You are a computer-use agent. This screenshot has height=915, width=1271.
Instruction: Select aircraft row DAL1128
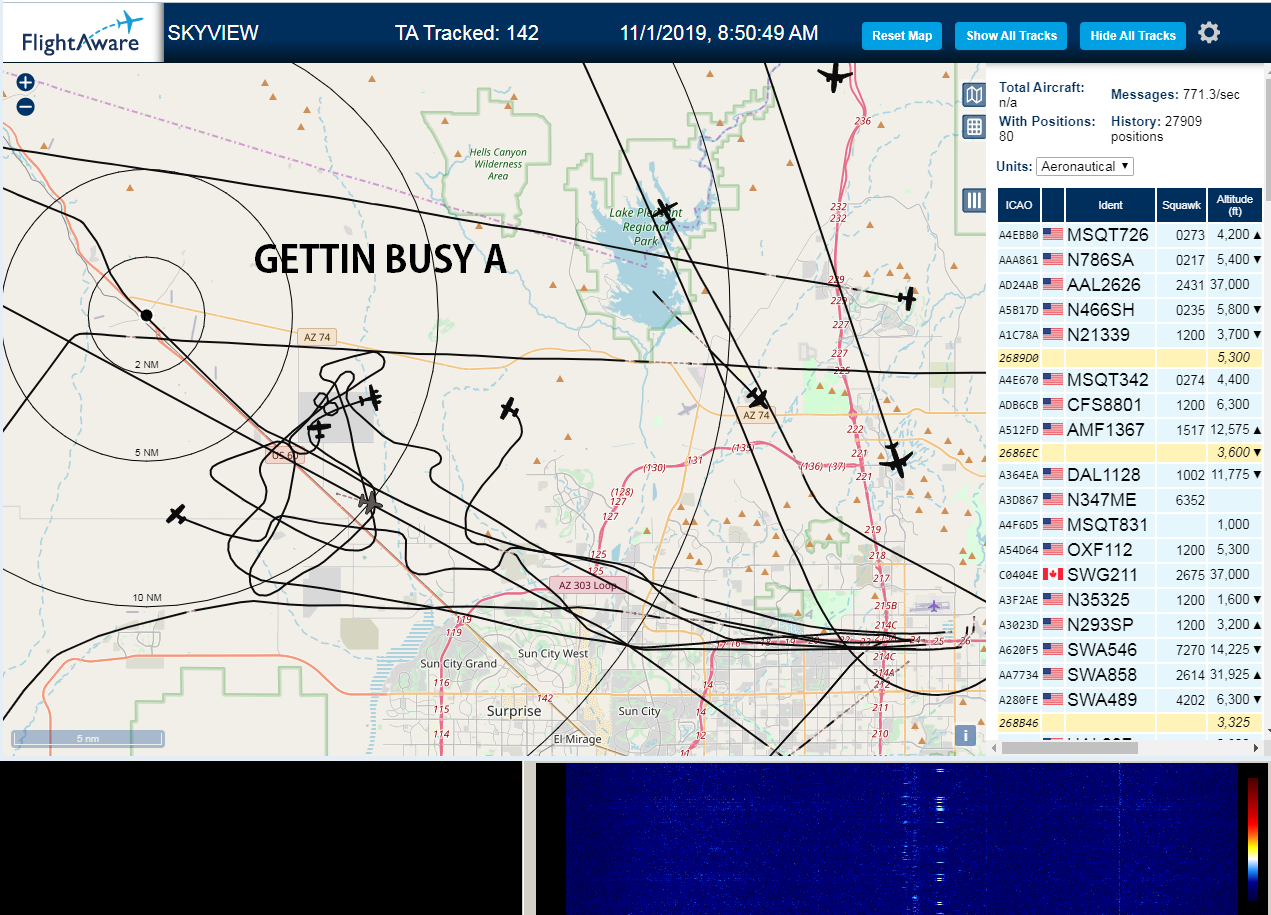[1130, 475]
